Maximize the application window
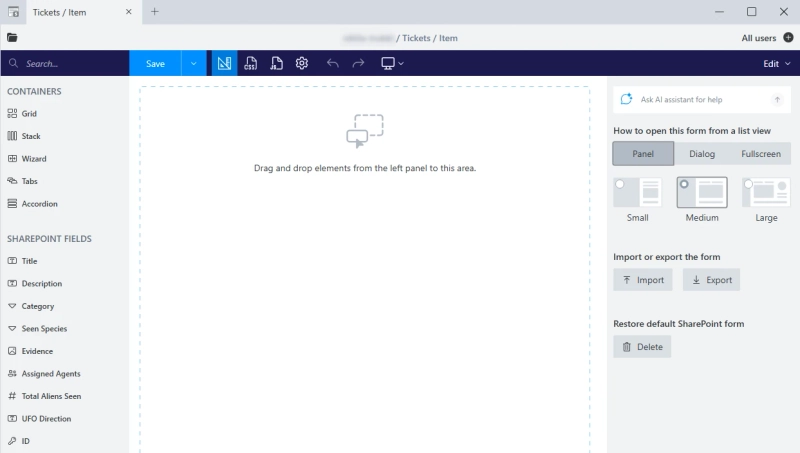Screen dimensions: 800x453 point(752,11)
